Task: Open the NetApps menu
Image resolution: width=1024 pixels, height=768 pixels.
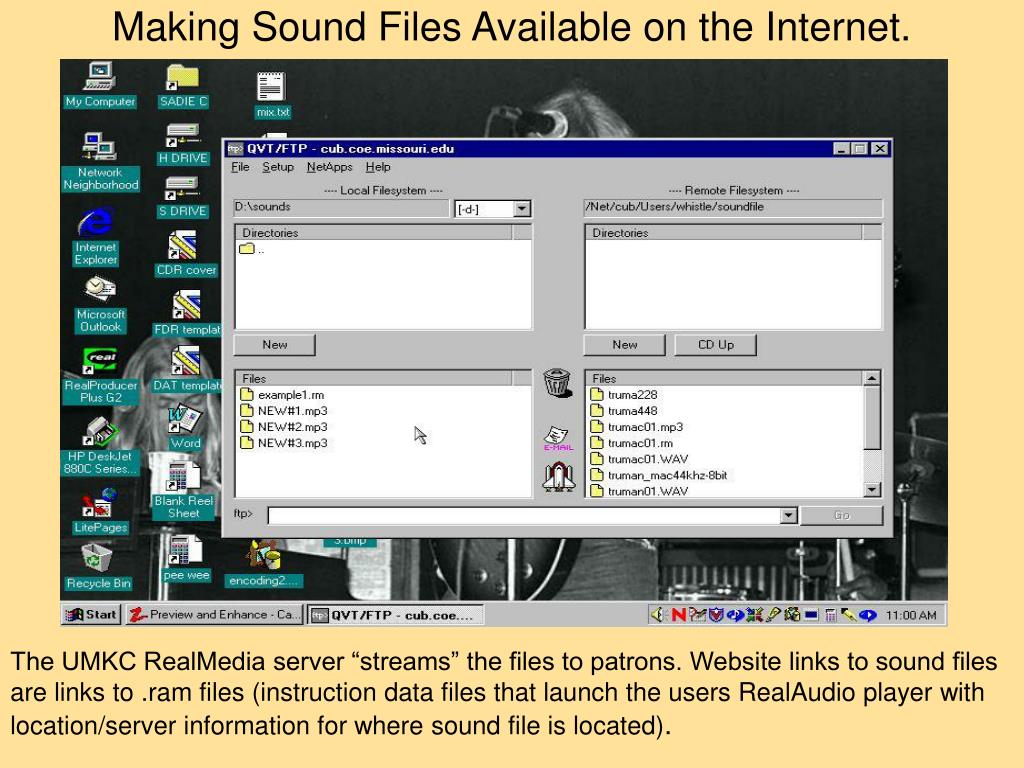Action: click(329, 167)
